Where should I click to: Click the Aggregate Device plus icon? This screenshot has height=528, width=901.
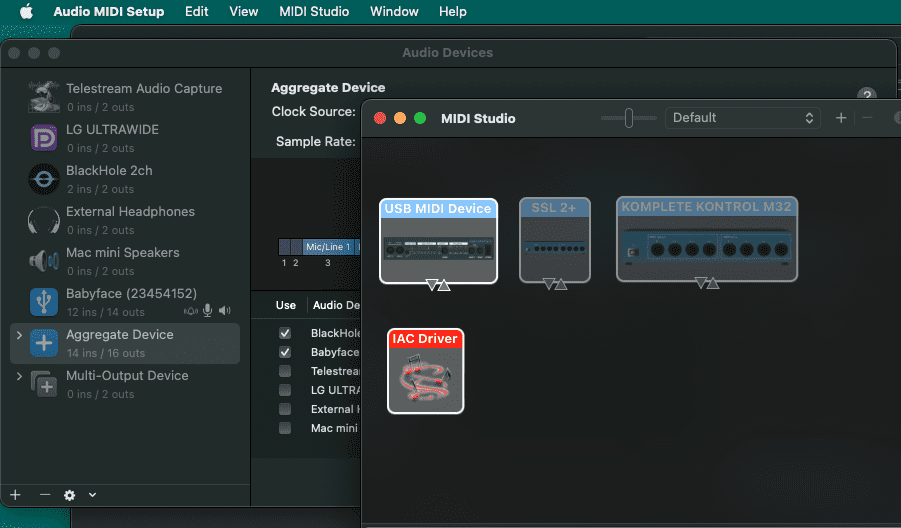tap(44, 343)
